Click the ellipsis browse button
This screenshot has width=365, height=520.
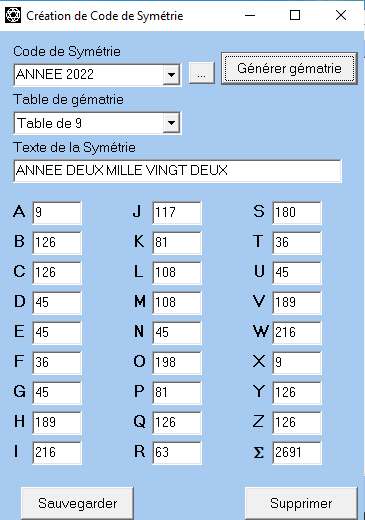[201, 73]
